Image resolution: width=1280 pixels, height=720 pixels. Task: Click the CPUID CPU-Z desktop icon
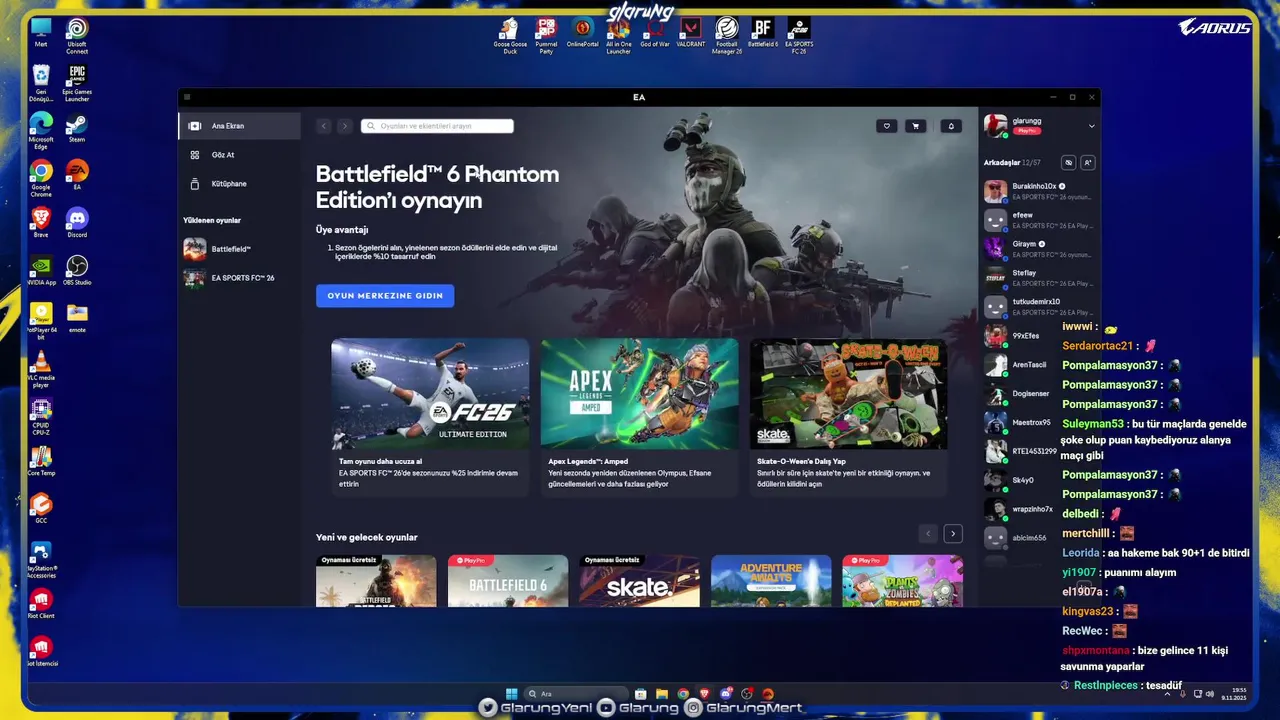pyautogui.click(x=41, y=416)
